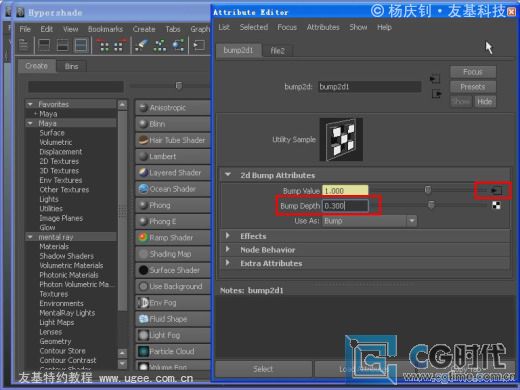Click the Bump Depth value field
This screenshot has width=520, height=390.
tap(345, 206)
